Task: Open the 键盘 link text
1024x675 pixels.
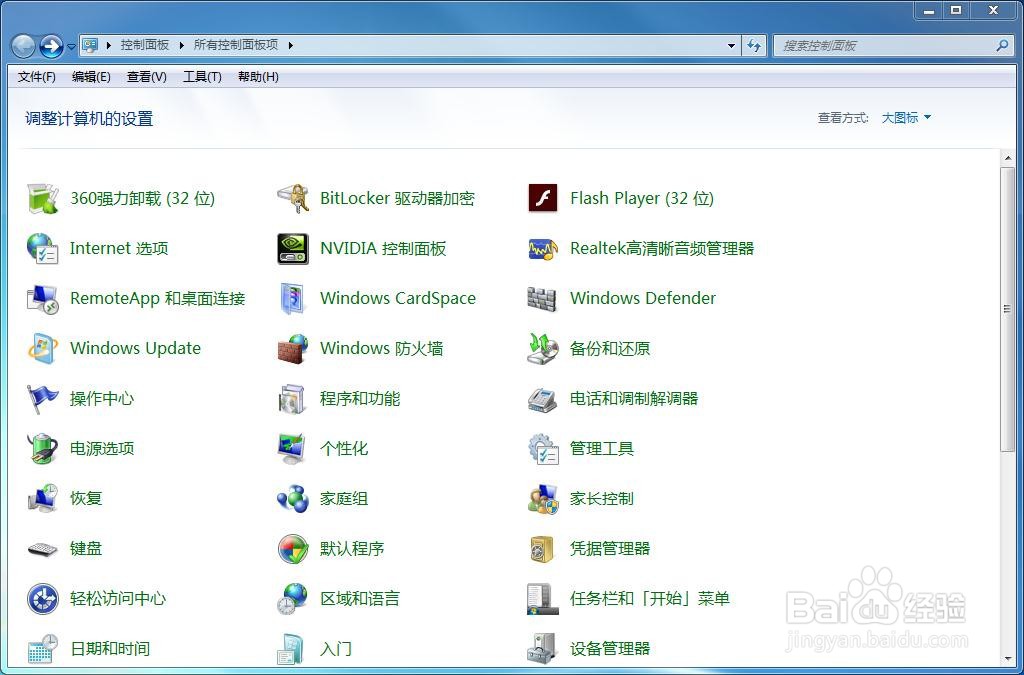Action: pos(86,549)
